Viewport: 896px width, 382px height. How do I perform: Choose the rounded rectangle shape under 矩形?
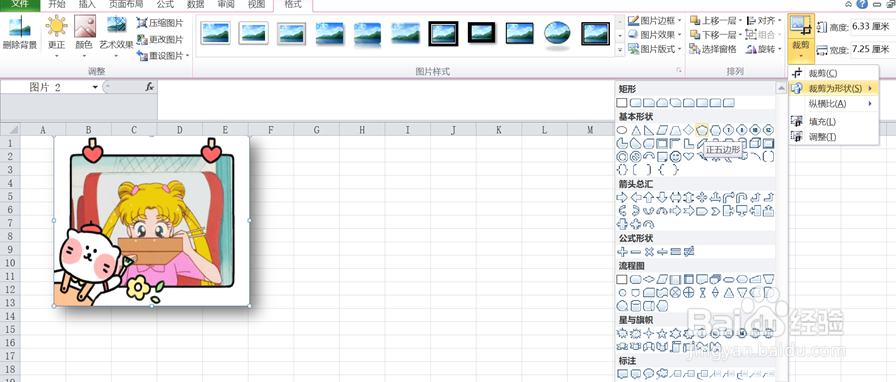click(635, 103)
